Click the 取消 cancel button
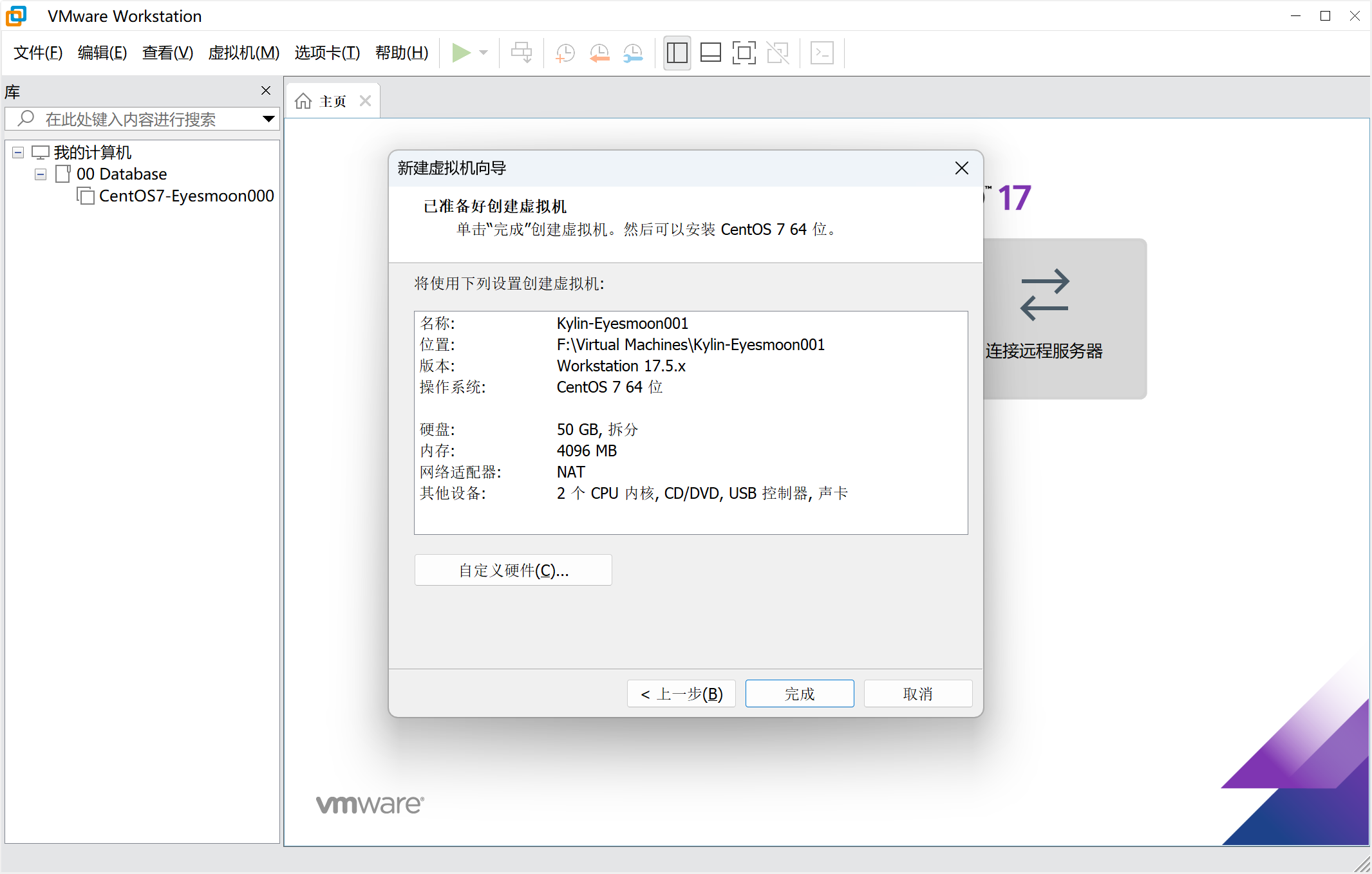This screenshot has width=1372, height=874. click(x=918, y=694)
